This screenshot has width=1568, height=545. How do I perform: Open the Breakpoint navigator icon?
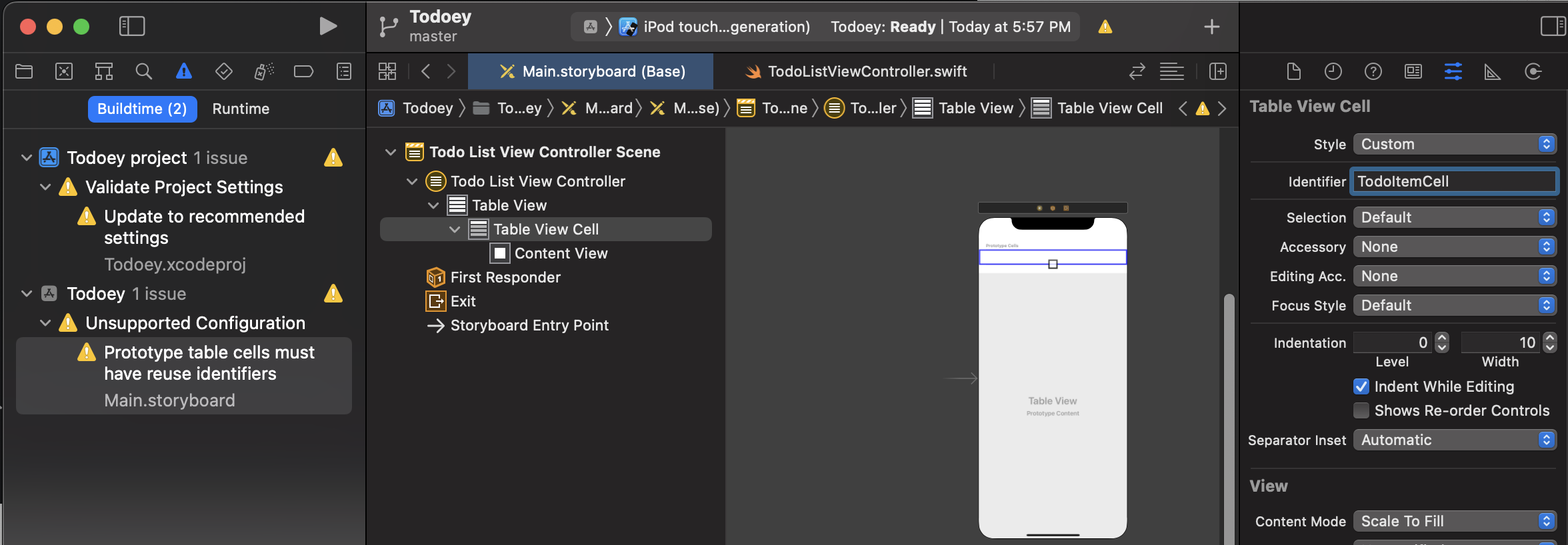point(304,71)
